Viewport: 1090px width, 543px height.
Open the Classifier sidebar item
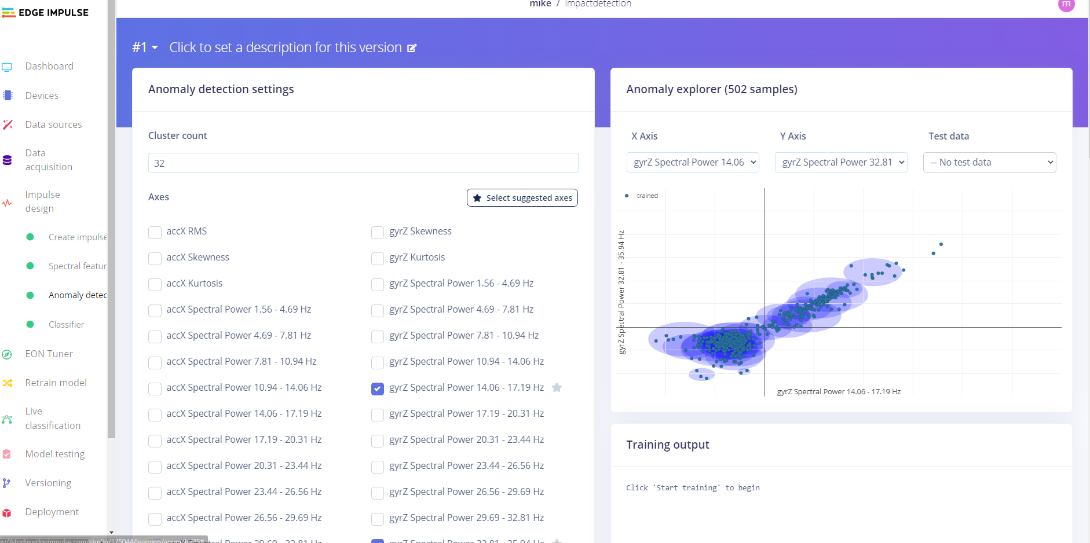(66, 325)
